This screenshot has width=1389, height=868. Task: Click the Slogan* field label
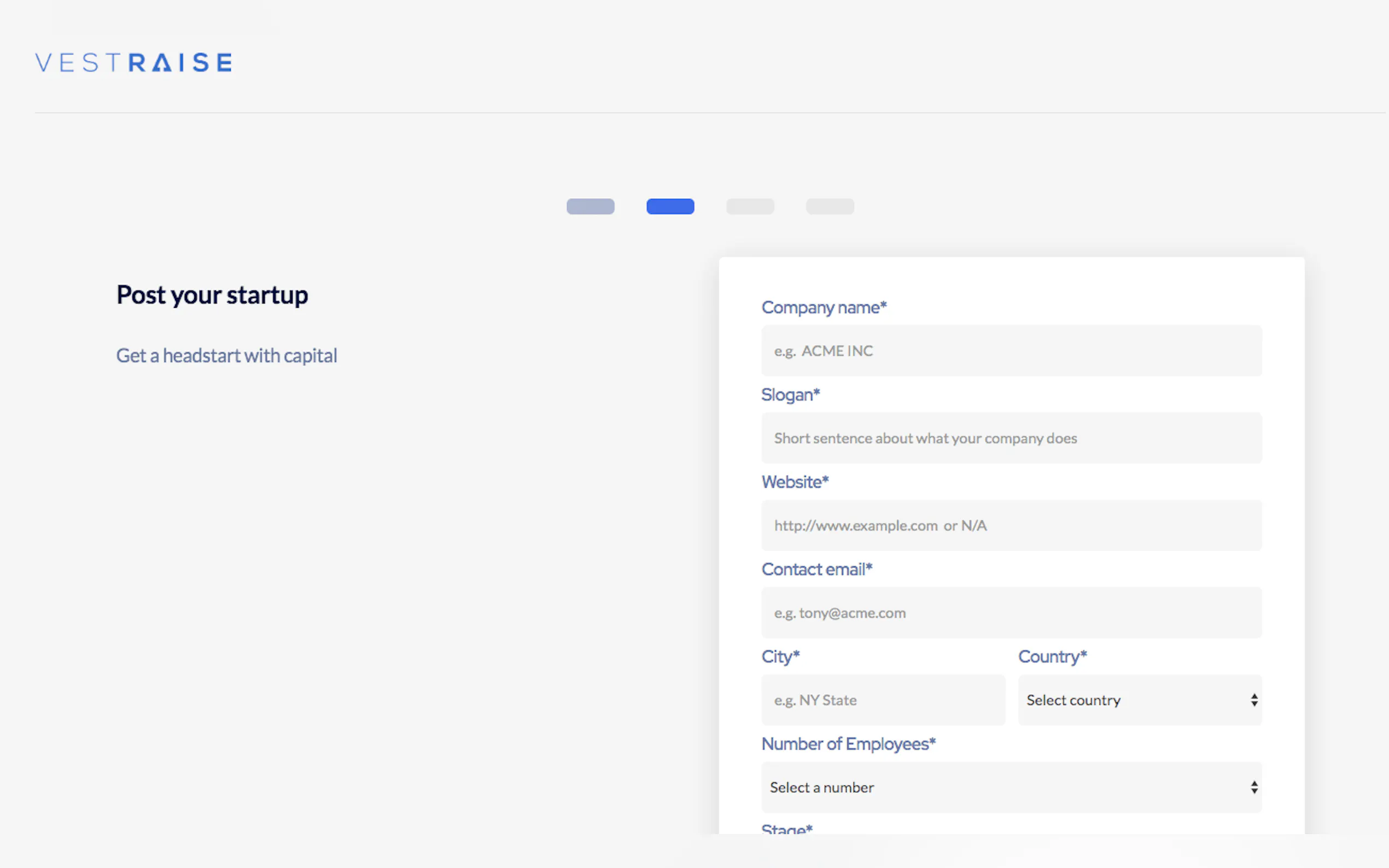pos(790,395)
